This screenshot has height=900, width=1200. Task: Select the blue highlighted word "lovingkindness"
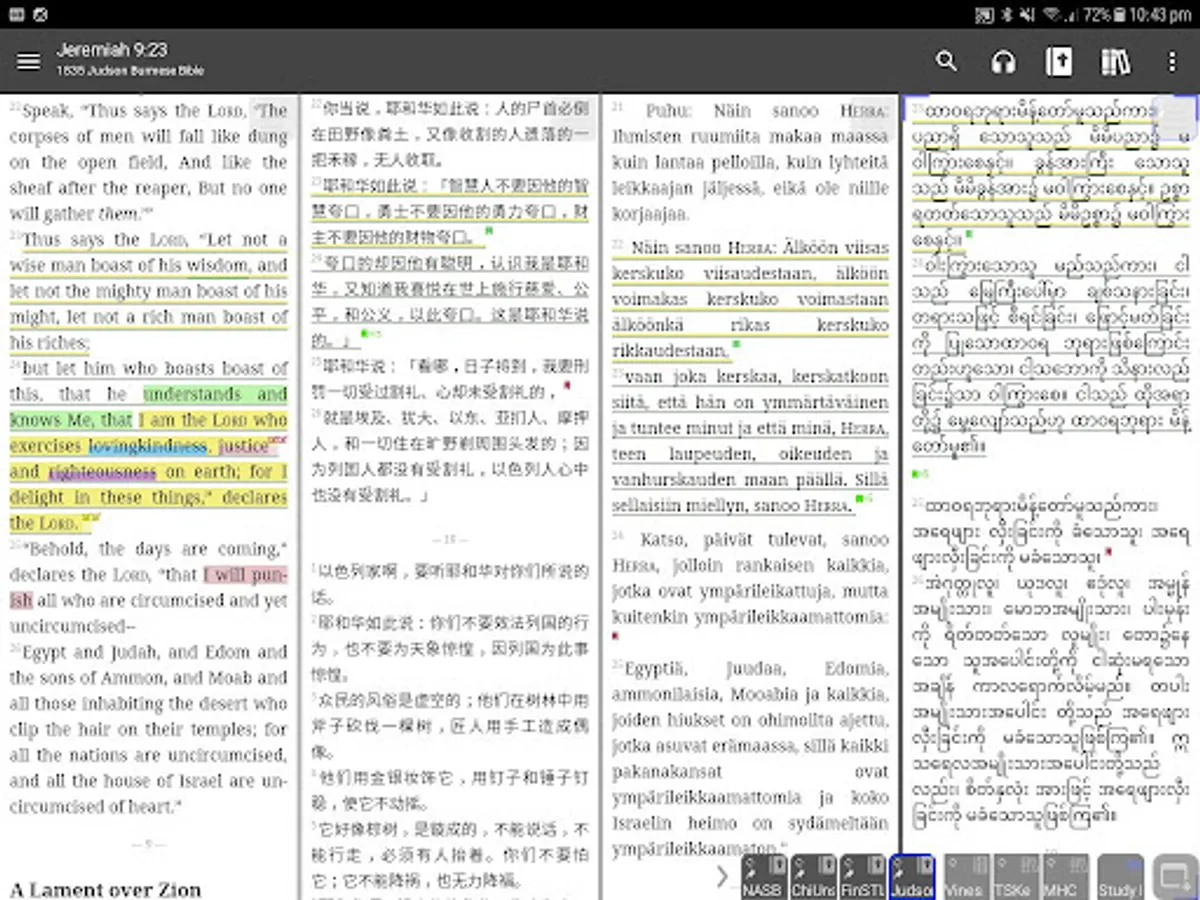click(147, 446)
